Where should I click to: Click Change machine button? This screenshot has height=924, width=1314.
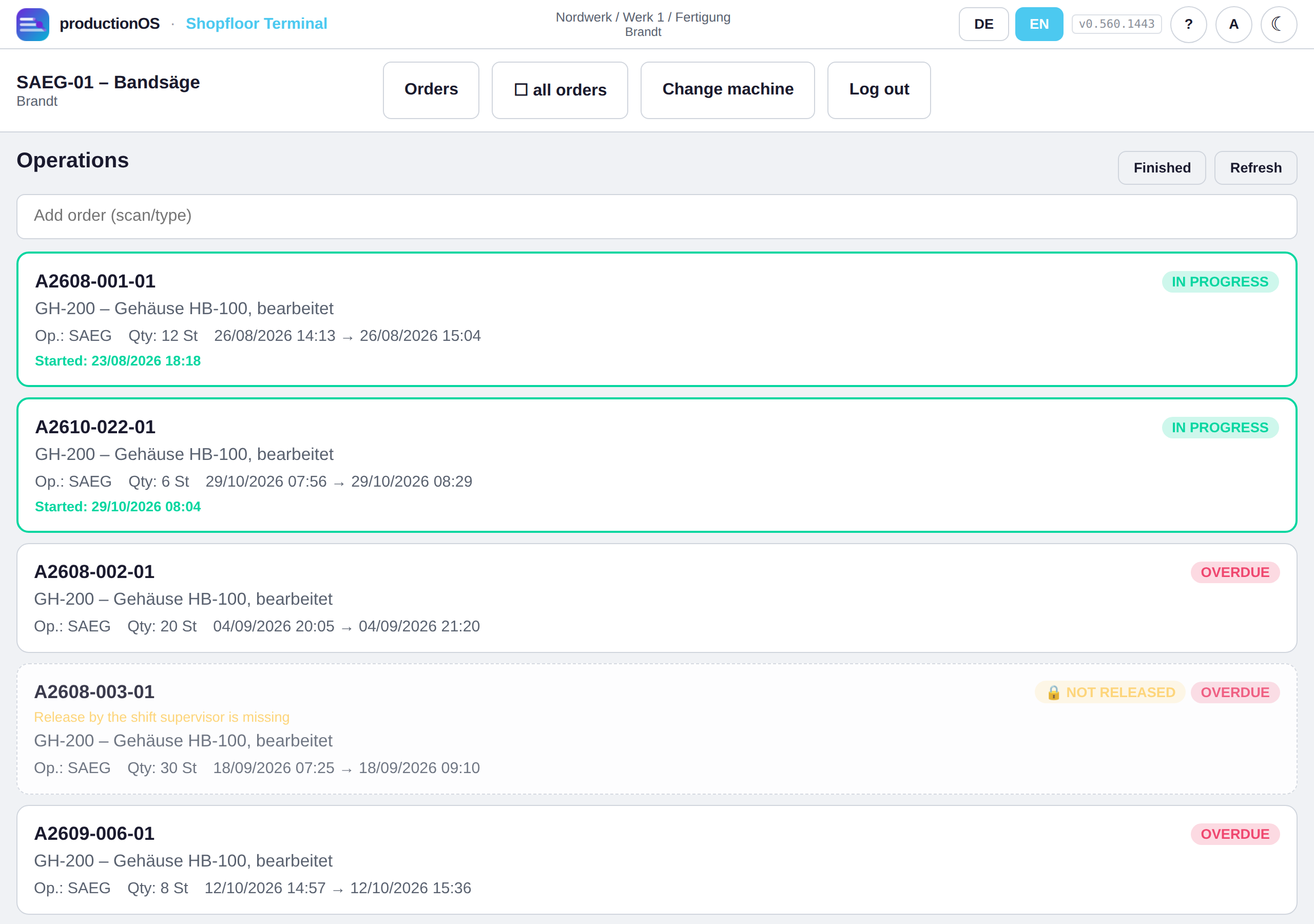click(x=728, y=90)
